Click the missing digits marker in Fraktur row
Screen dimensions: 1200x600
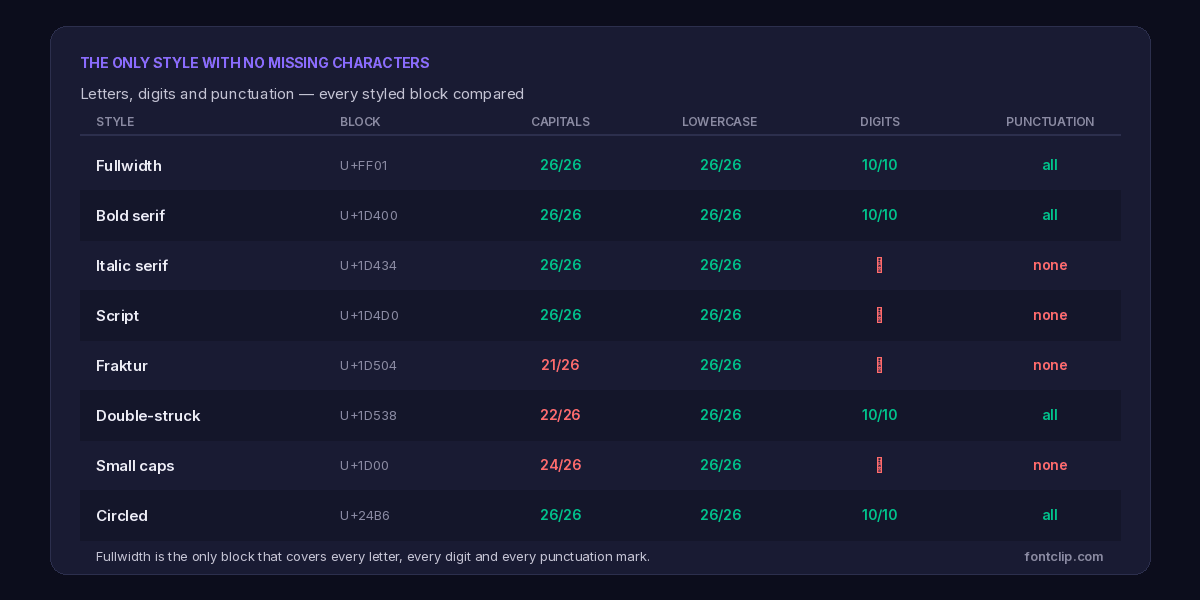click(x=879, y=365)
